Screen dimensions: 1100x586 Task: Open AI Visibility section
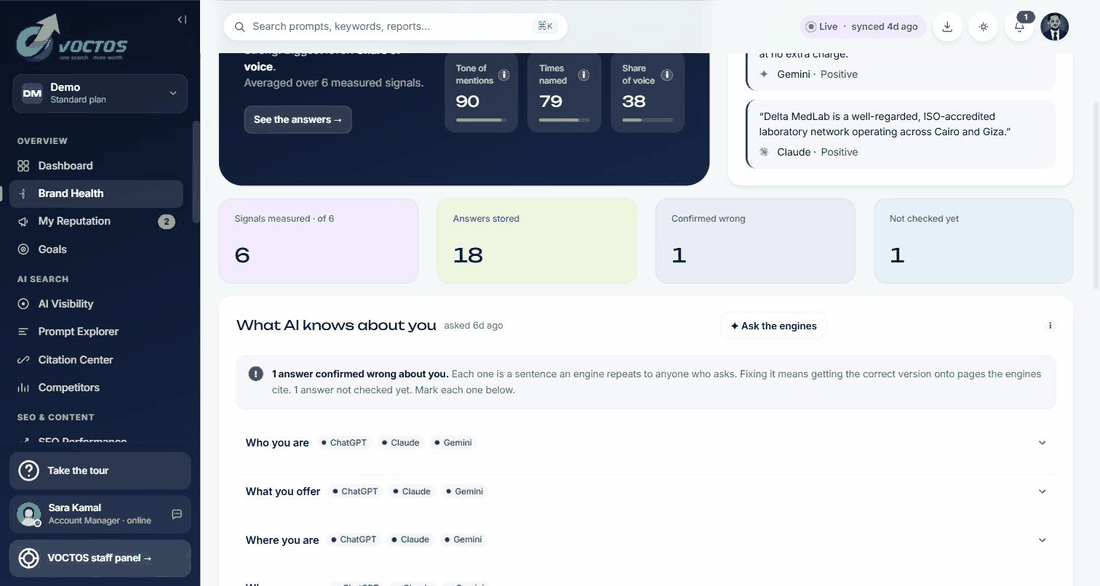click(x=96, y=304)
